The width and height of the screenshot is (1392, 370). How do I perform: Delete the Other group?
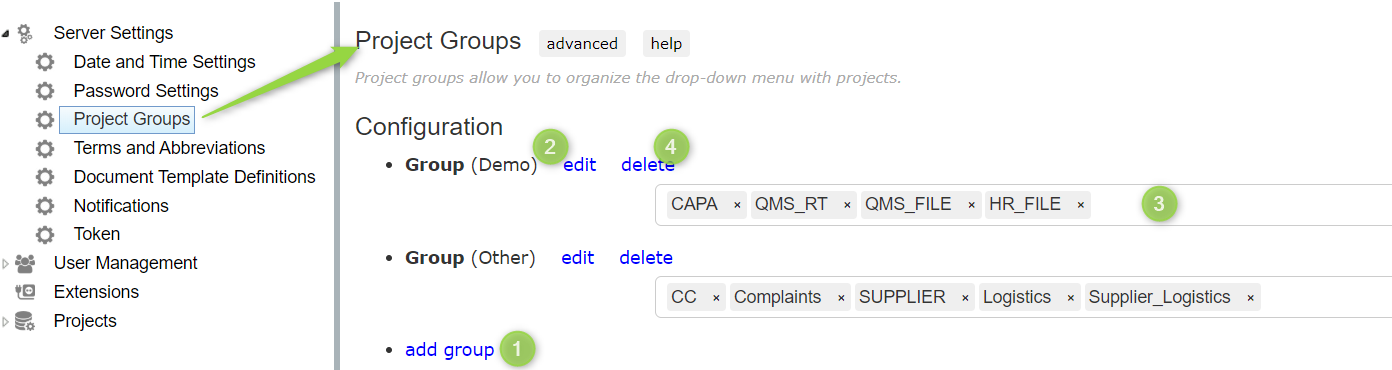pos(646,258)
